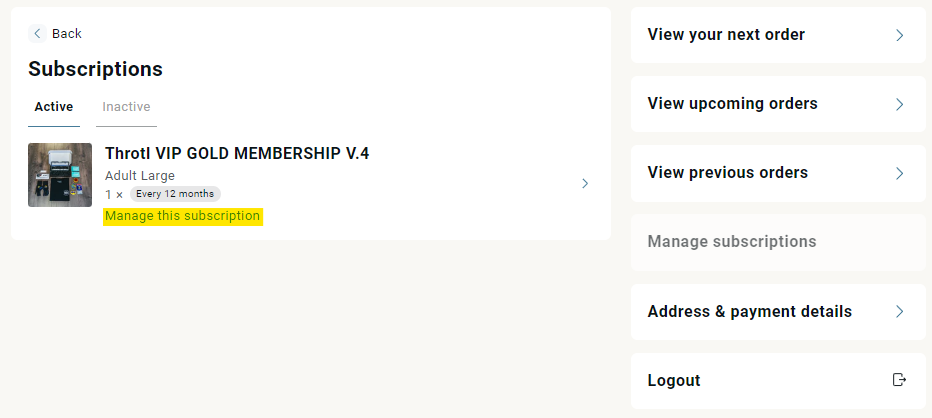This screenshot has height=418, width=932.
Task: Click the back chevron icon
Action: [37, 34]
